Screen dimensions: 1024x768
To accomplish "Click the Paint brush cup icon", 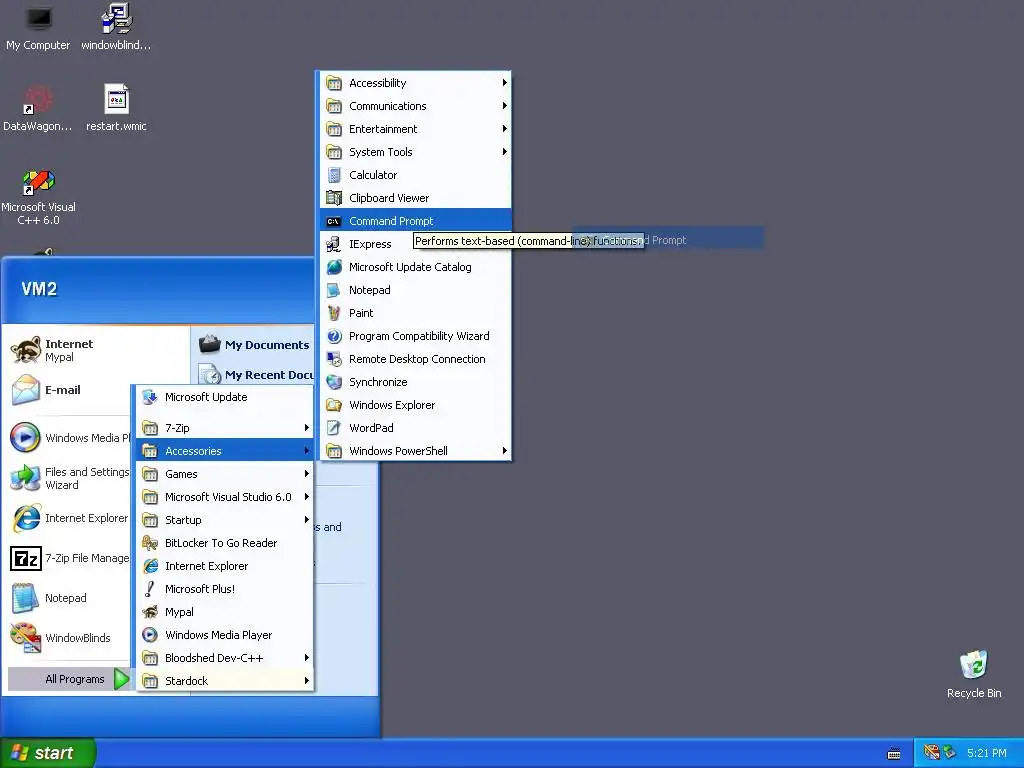I will coord(334,313).
